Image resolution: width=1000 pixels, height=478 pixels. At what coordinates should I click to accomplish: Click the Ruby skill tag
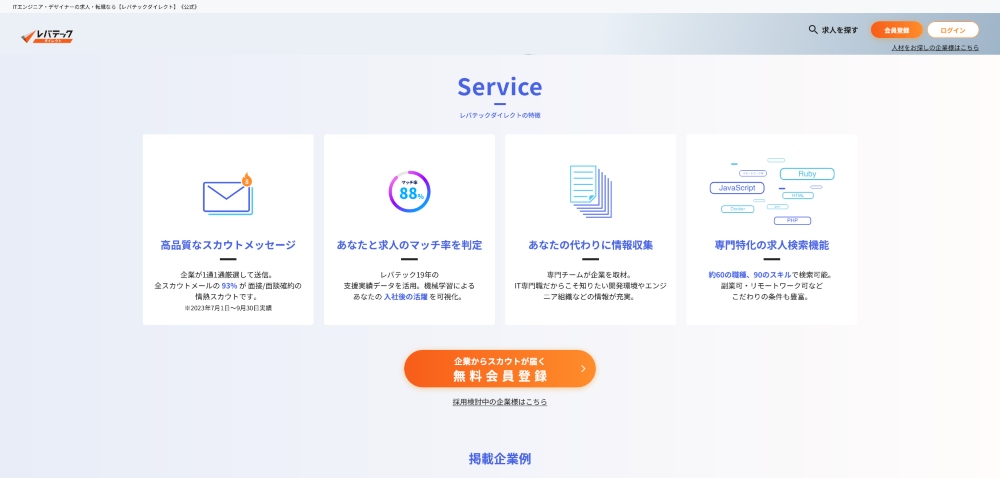(807, 174)
